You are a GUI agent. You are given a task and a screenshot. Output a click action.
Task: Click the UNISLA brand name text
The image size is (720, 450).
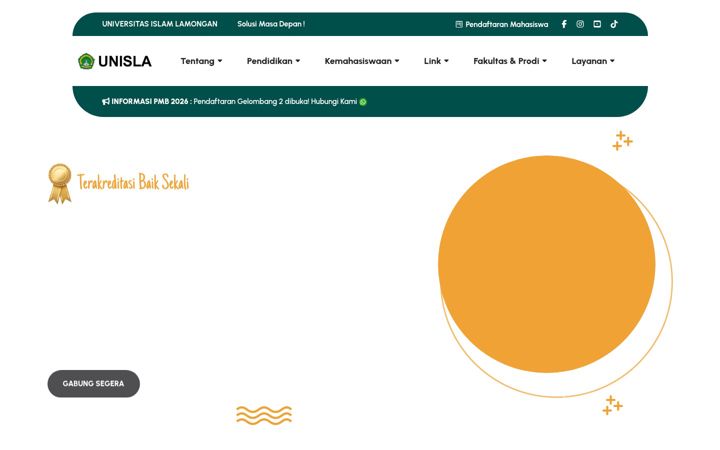[124, 61]
